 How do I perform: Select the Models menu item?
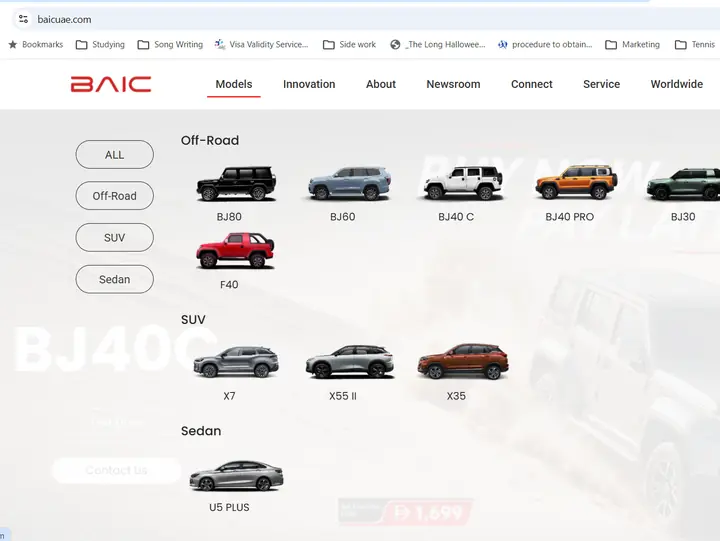(234, 84)
